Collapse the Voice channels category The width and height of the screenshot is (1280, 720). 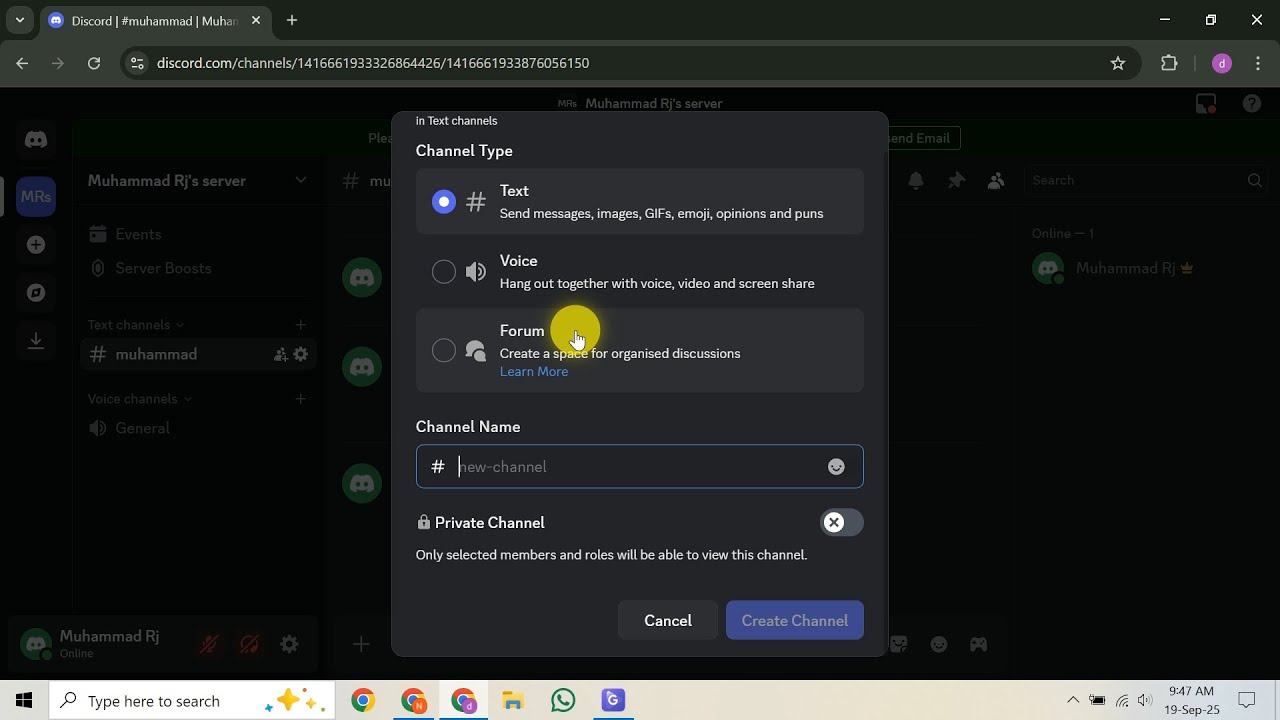point(139,399)
